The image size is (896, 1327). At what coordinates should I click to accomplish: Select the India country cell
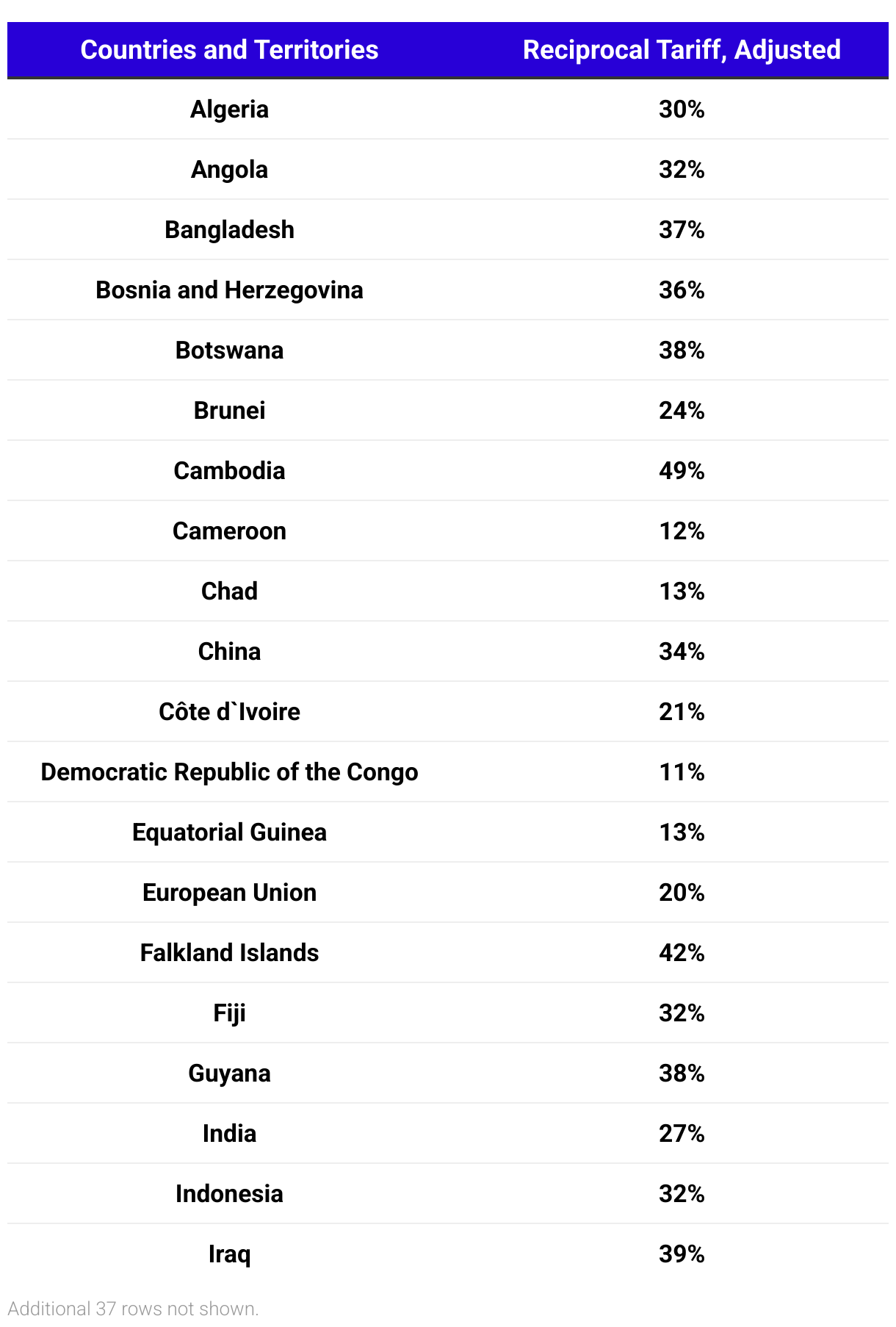tap(229, 1134)
